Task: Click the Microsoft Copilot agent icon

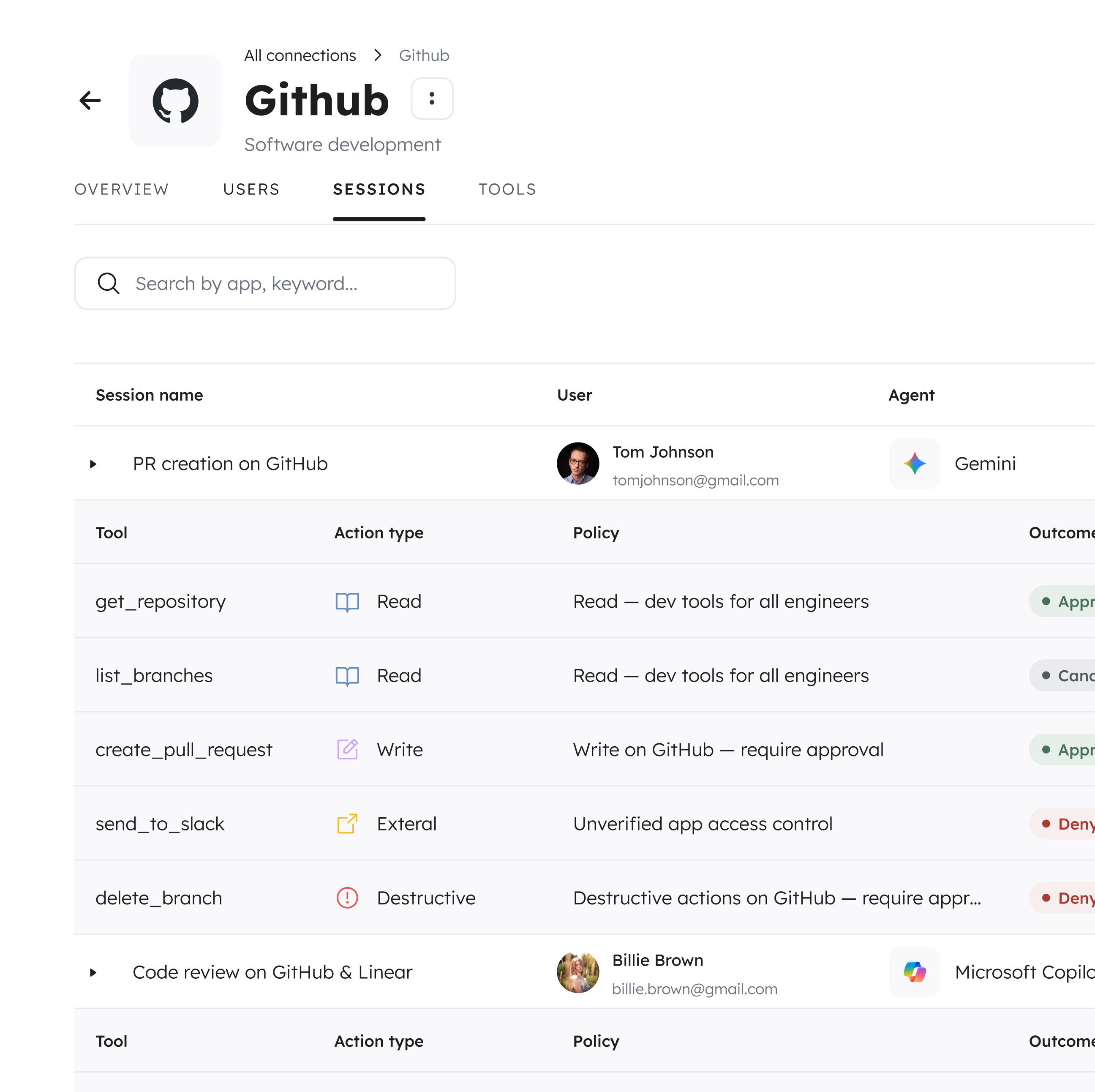Action: (914, 972)
